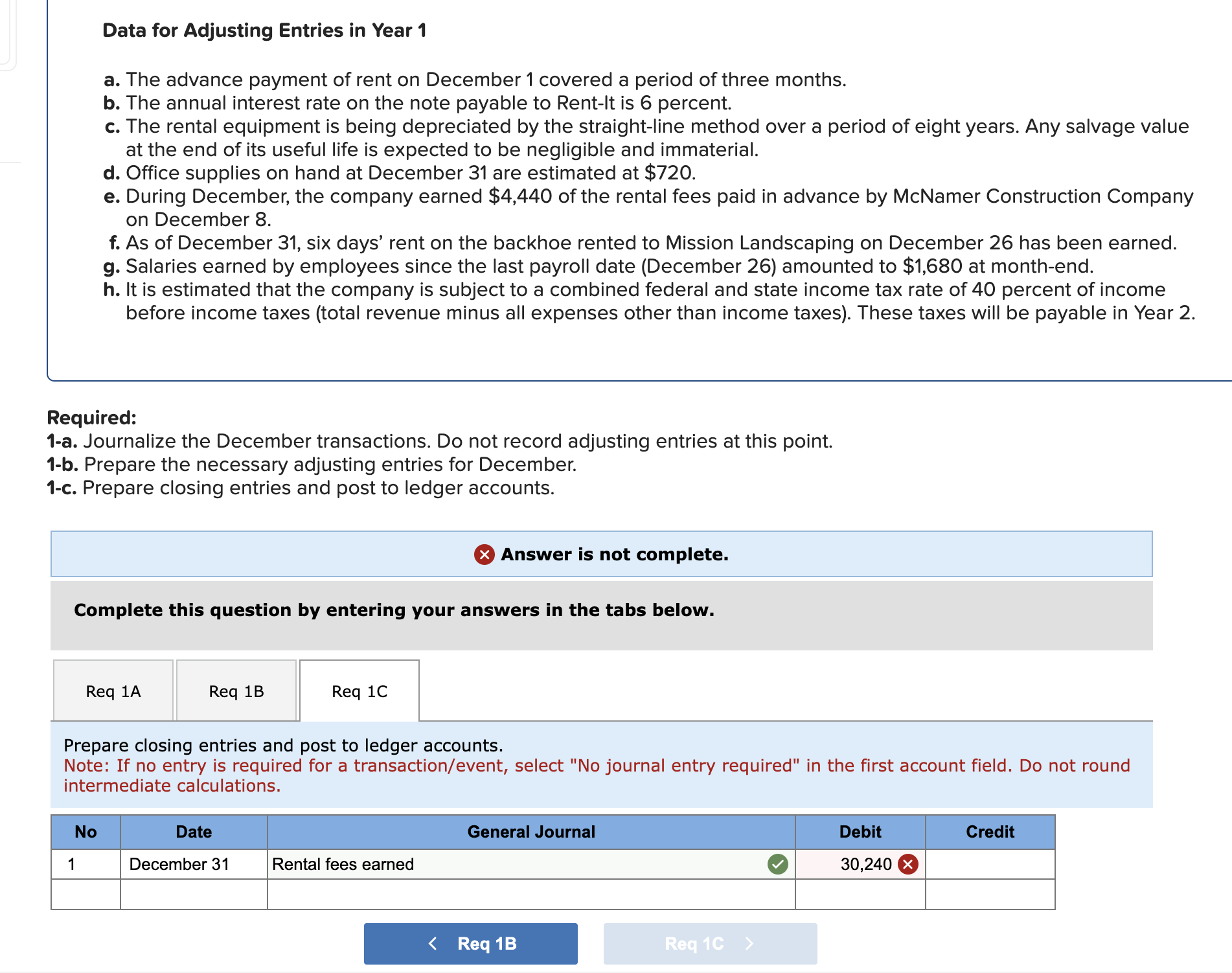Switch to the Req 1A tab

click(113, 691)
